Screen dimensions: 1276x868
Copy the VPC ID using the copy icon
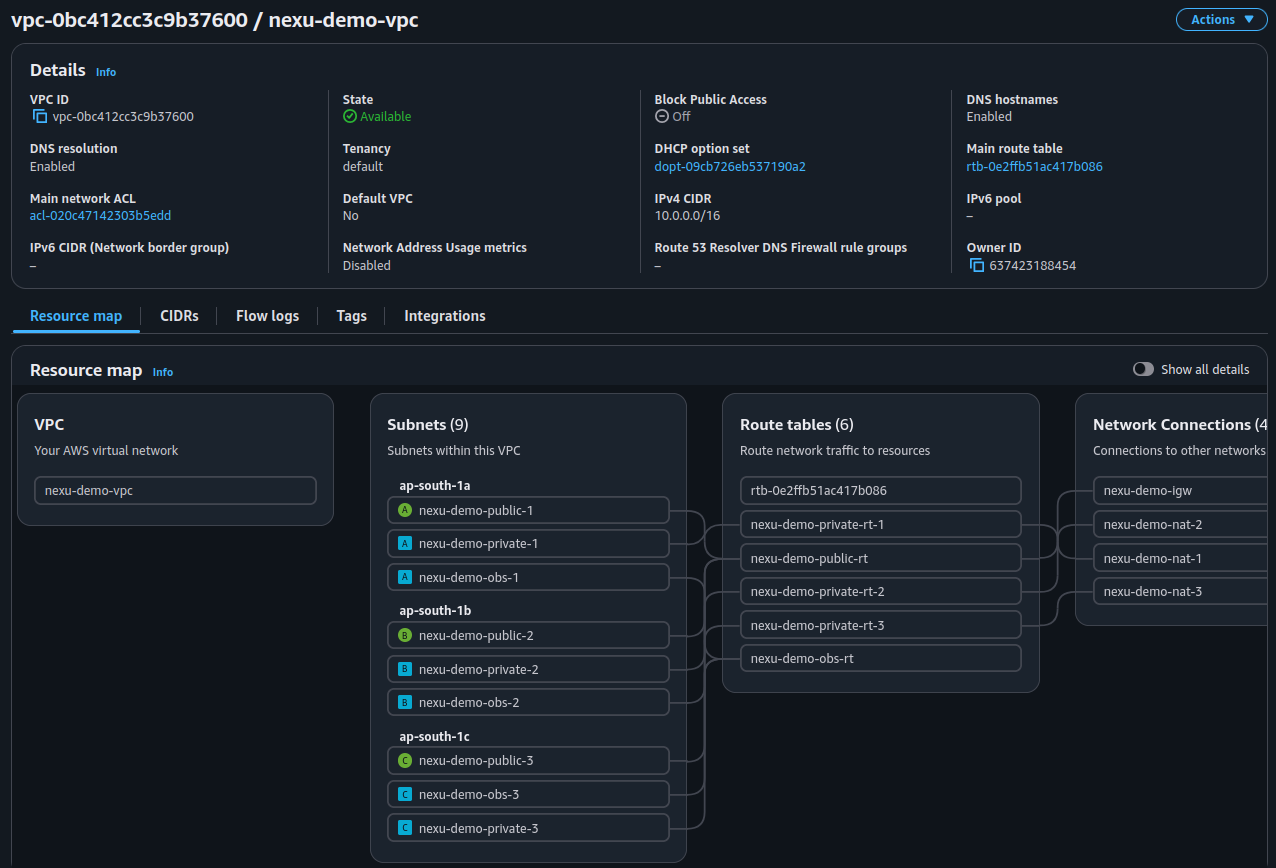(37, 116)
